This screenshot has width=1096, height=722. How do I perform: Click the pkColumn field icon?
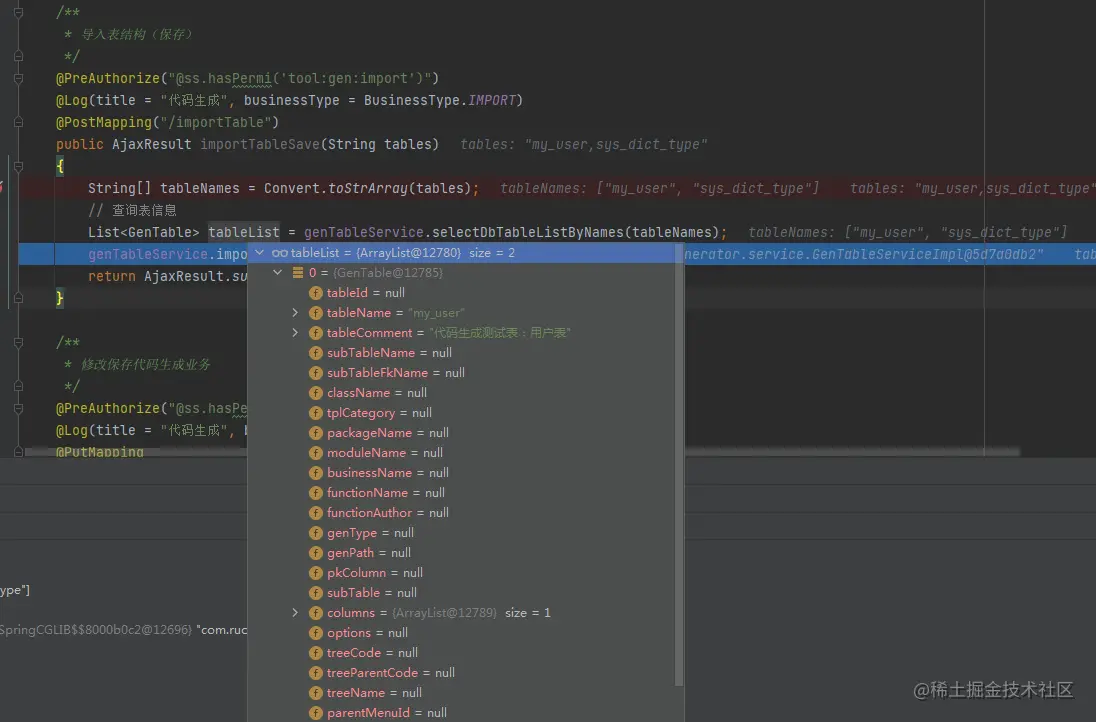[316, 572]
